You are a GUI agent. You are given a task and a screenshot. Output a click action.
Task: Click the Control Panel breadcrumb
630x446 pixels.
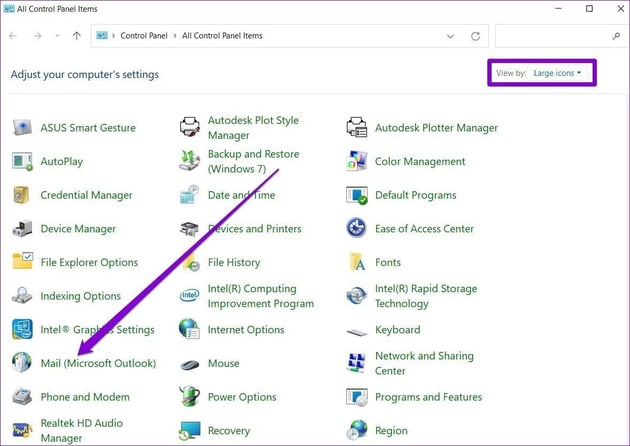point(144,36)
